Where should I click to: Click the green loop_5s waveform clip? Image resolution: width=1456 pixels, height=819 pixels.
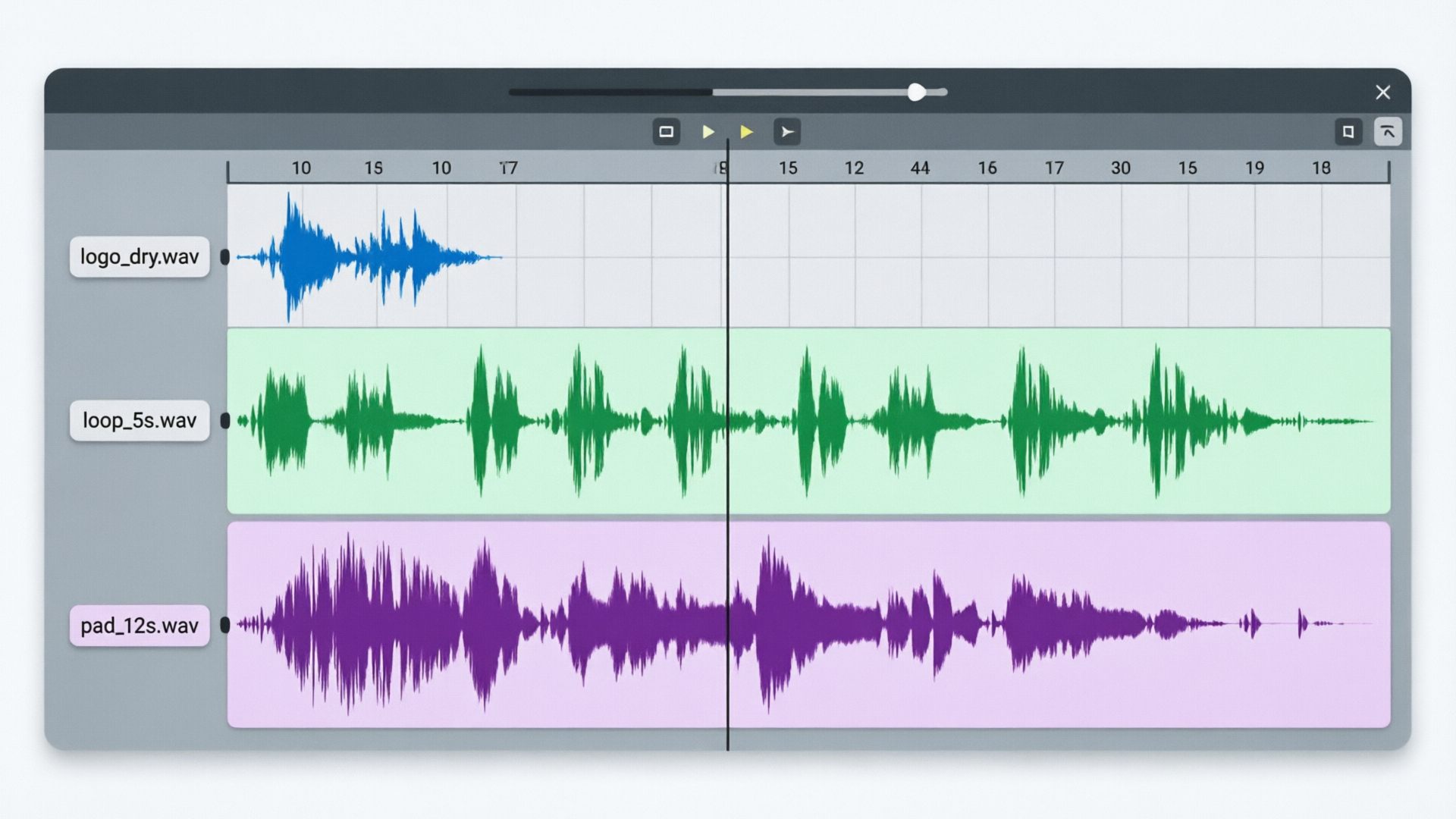tap(808, 421)
